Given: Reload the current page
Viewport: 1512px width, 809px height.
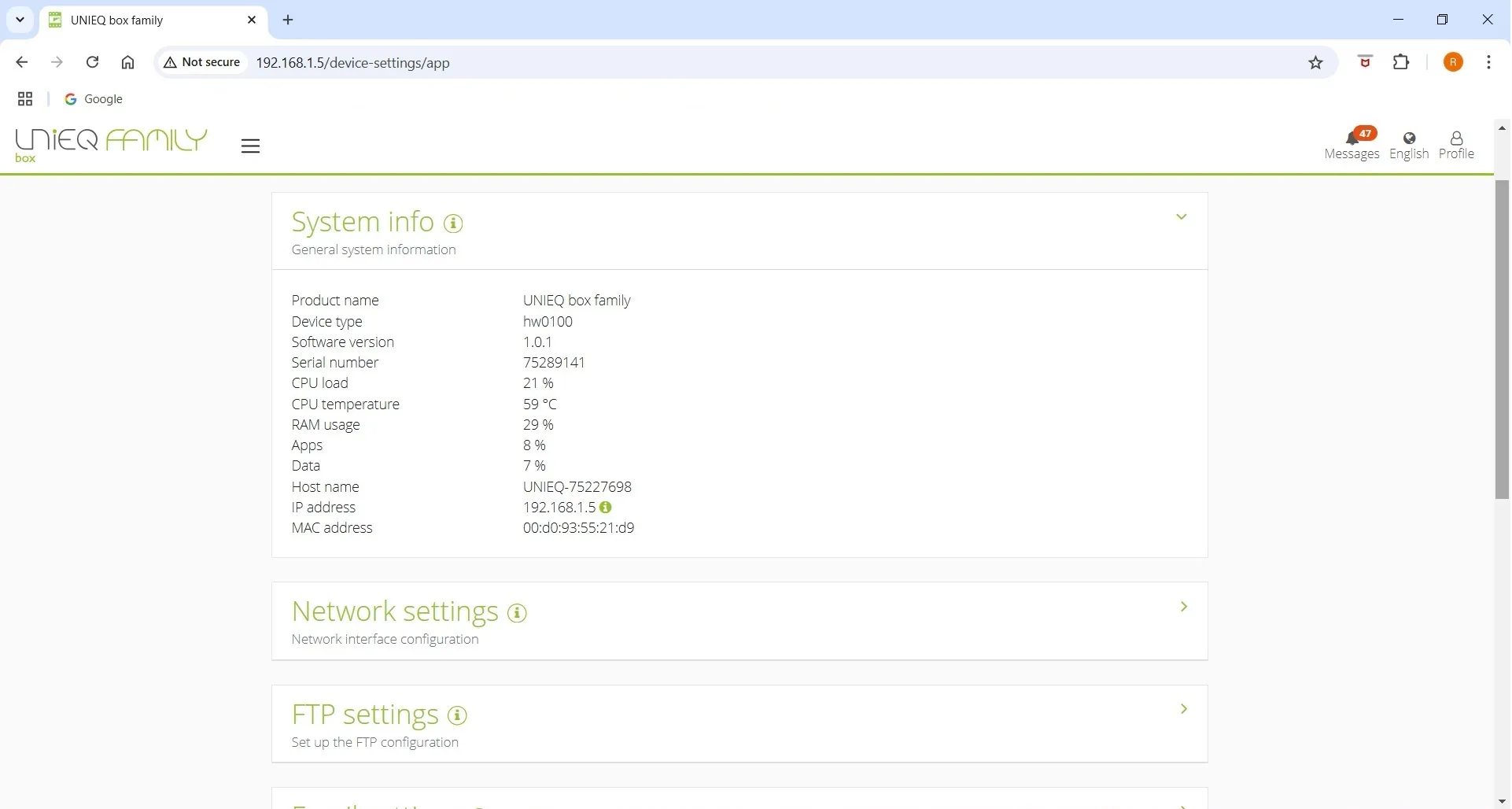Looking at the screenshot, I should pyautogui.click(x=93, y=63).
